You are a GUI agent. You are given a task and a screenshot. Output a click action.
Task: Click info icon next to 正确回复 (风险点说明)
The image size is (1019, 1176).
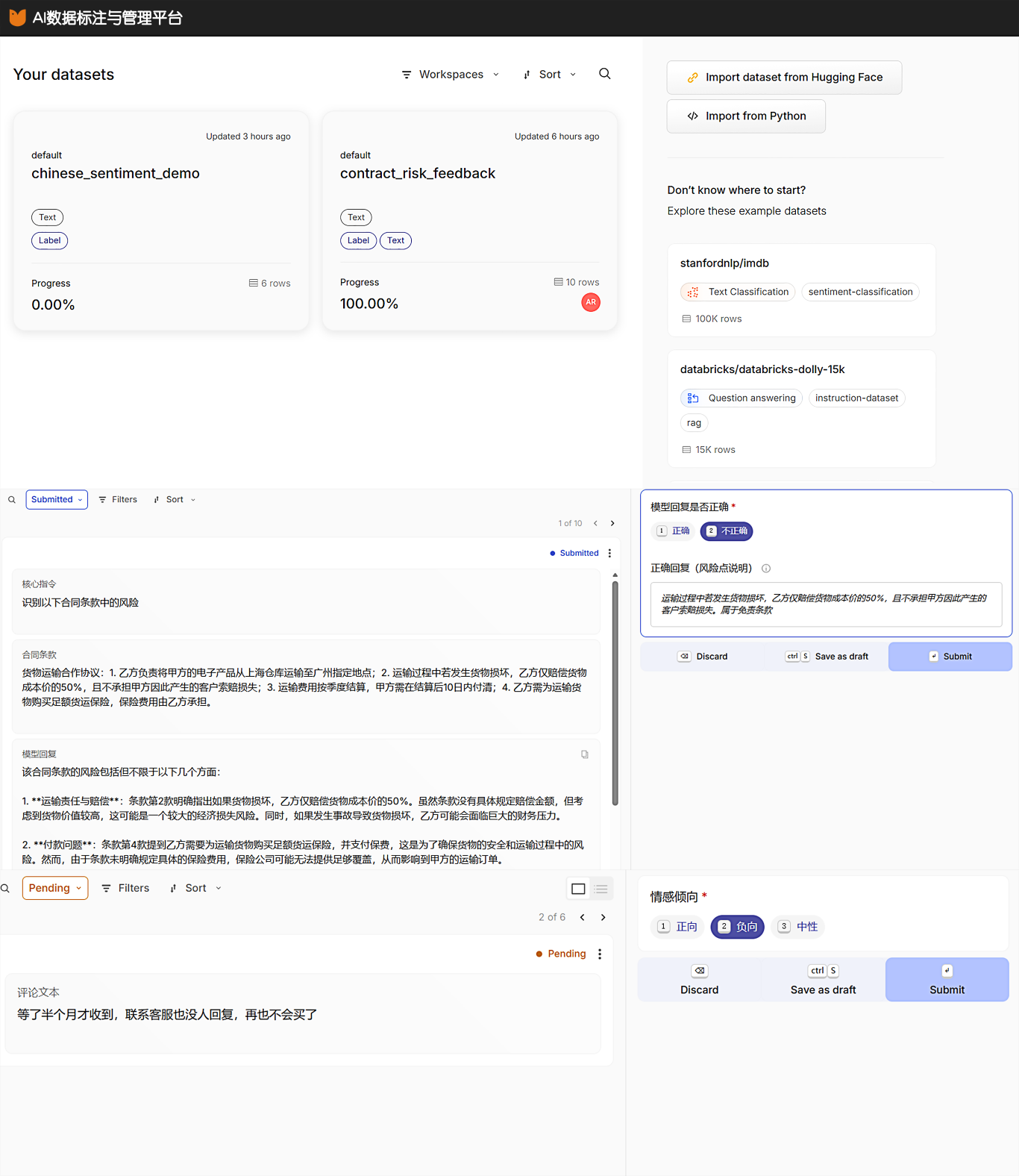(x=766, y=569)
